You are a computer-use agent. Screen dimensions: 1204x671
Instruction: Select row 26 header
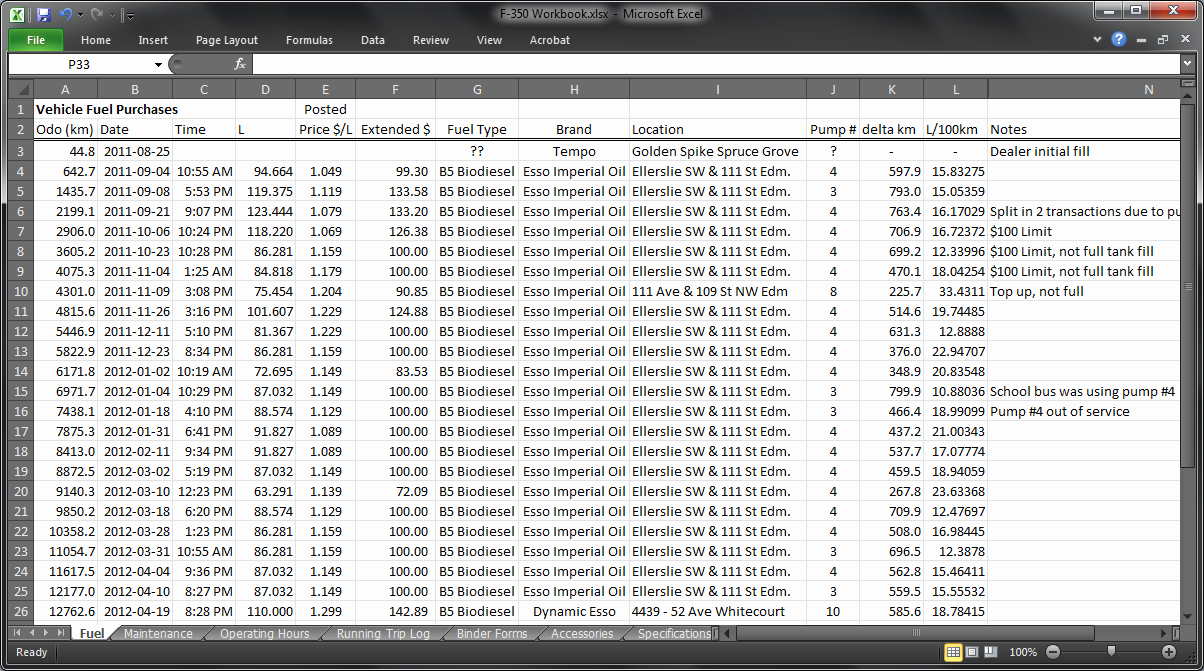[20, 611]
